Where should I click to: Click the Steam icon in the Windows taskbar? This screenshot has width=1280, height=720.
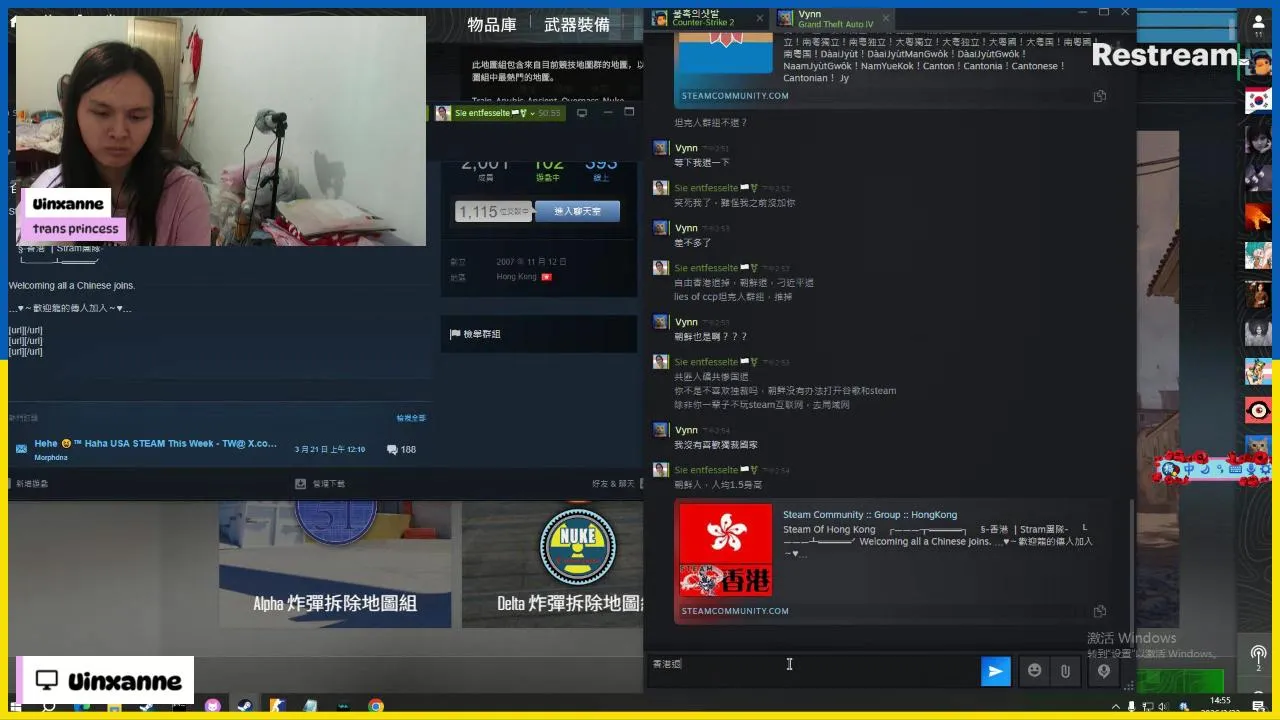245,706
